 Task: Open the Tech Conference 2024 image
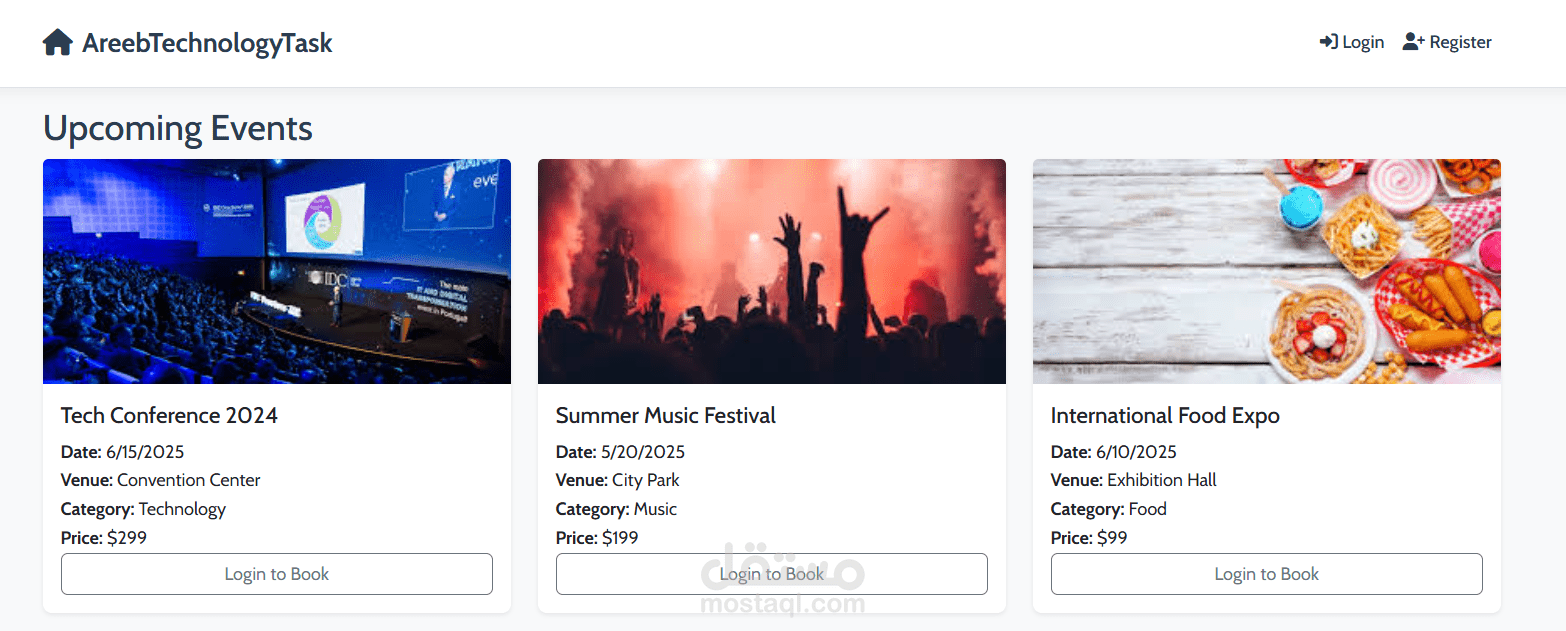tap(277, 271)
